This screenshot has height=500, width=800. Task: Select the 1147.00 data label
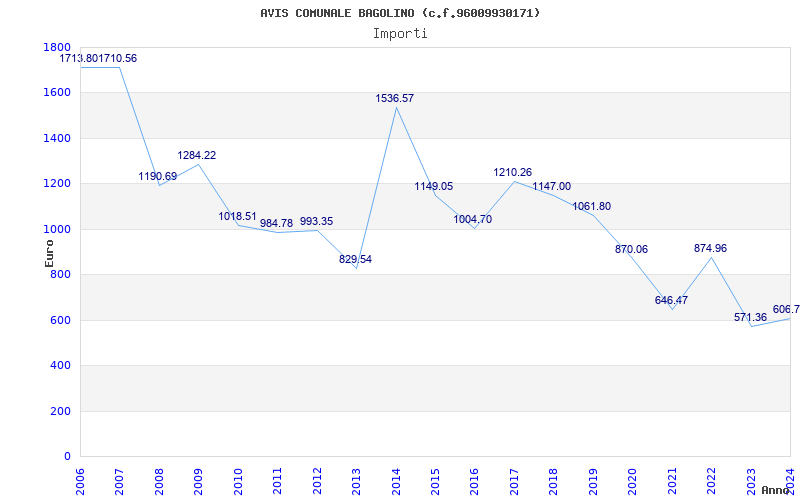point(552,186)
